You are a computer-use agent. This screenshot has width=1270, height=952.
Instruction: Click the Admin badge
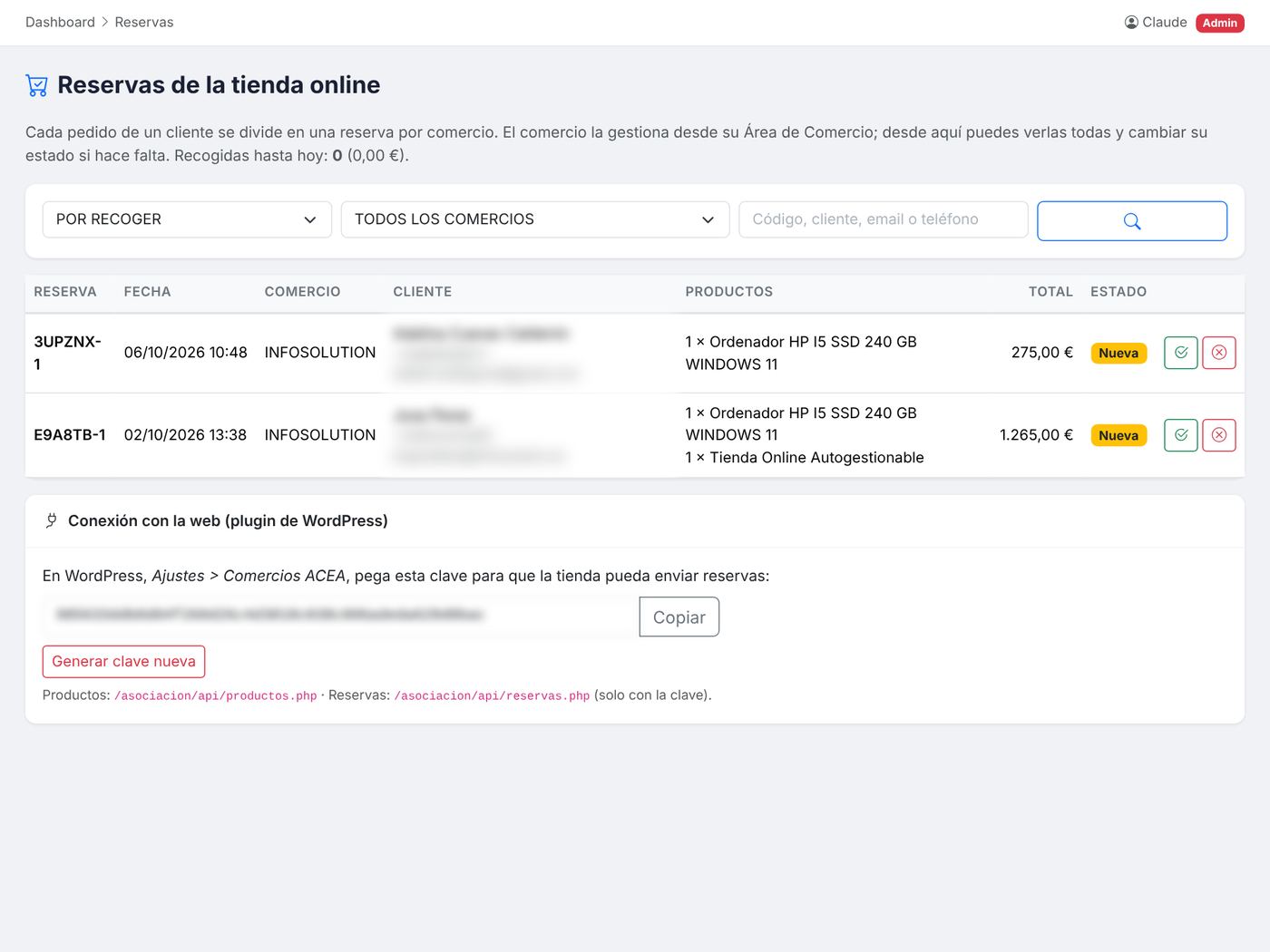pyautogui.click(x=1220, y=23)
